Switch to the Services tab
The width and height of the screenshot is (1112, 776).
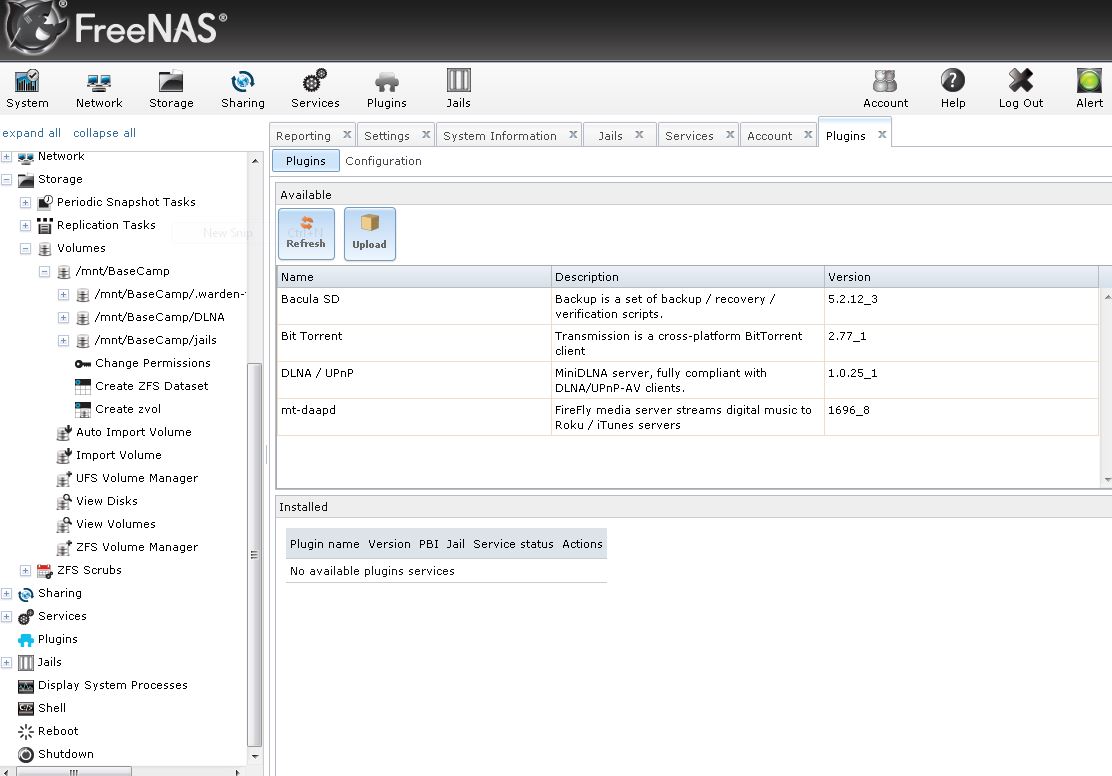tap(689, 135)
